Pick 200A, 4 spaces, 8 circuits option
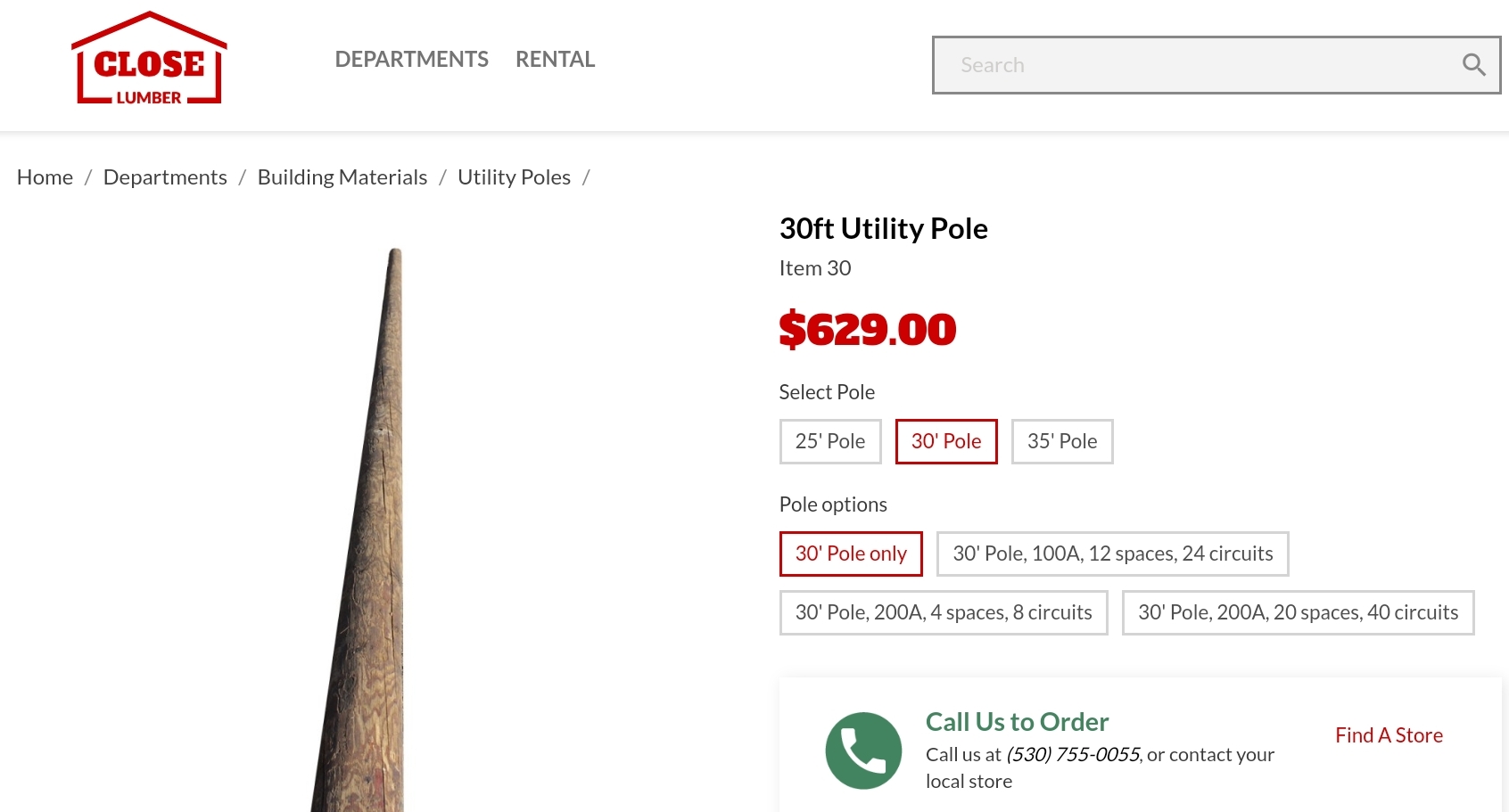1509x812 pixels. [x=944, y=612]
